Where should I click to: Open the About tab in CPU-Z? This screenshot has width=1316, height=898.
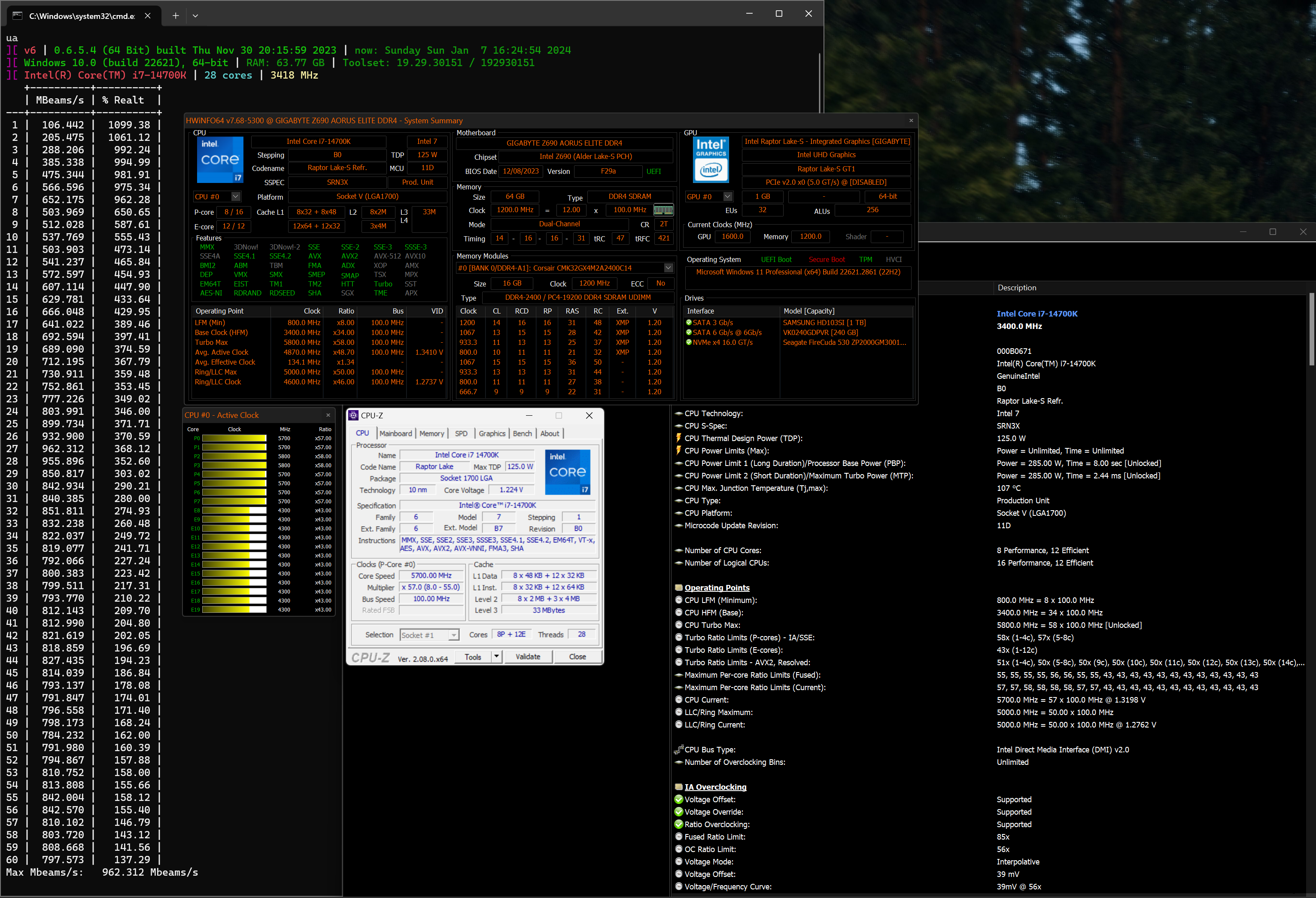coord(549,433)
